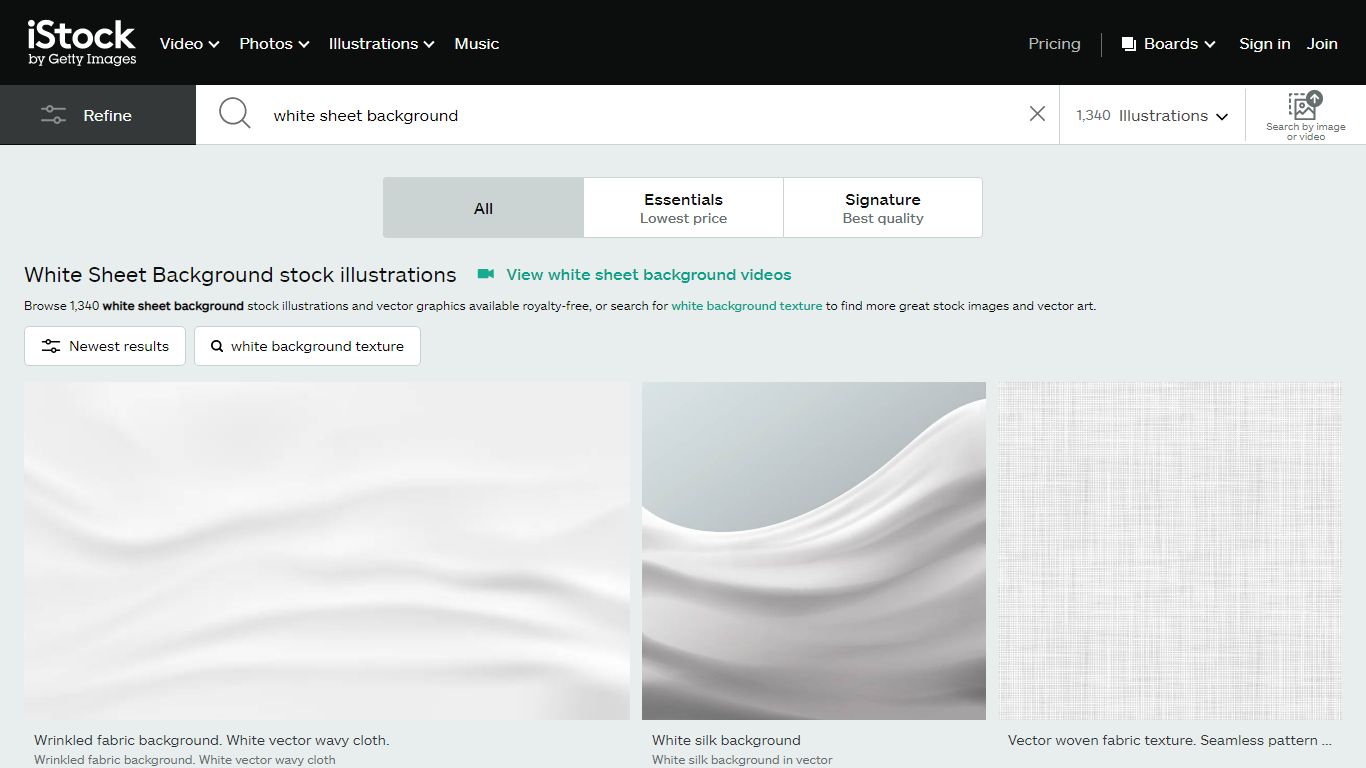
Task: Open the Photos dropdown menu
Action: coord(274,44)
